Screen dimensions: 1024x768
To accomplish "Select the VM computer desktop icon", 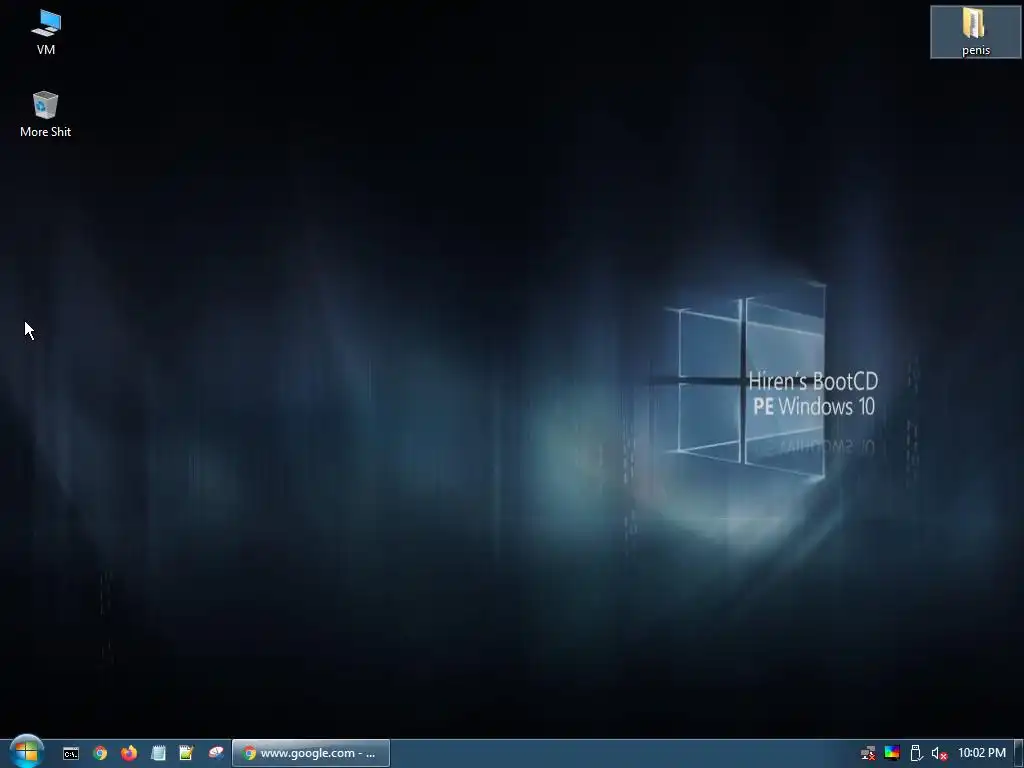I will 46,31.
